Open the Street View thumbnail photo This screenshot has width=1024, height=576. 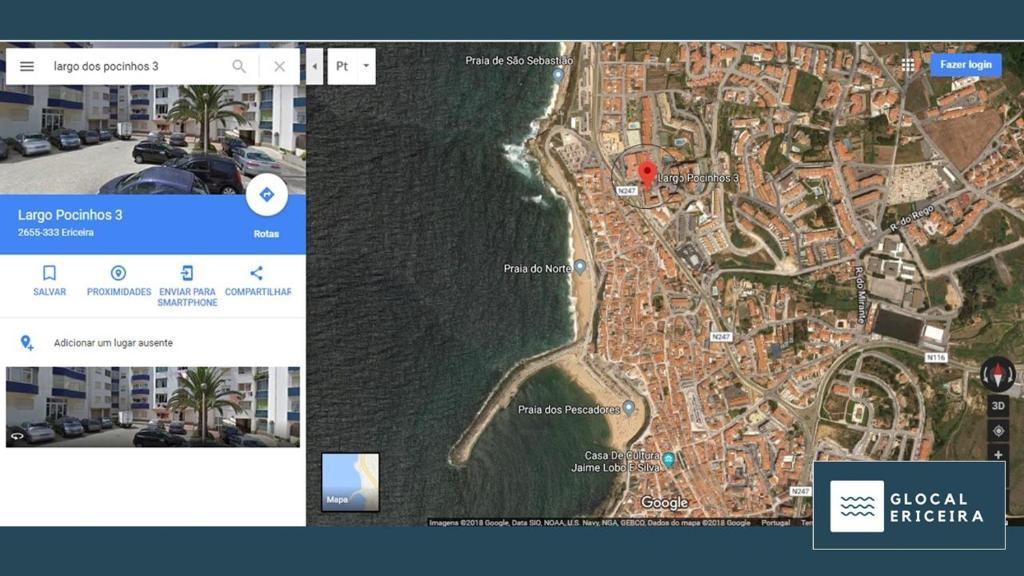point(153,407)
